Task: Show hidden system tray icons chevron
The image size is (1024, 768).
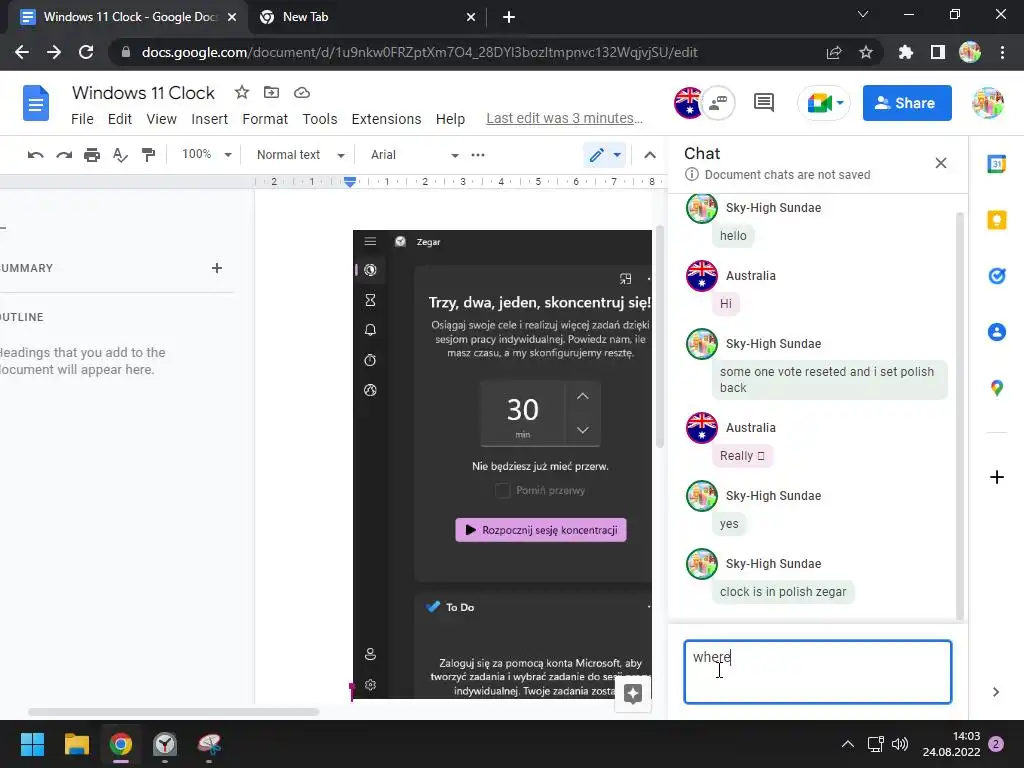Action: pyautogui.click(x=848, y=744)
